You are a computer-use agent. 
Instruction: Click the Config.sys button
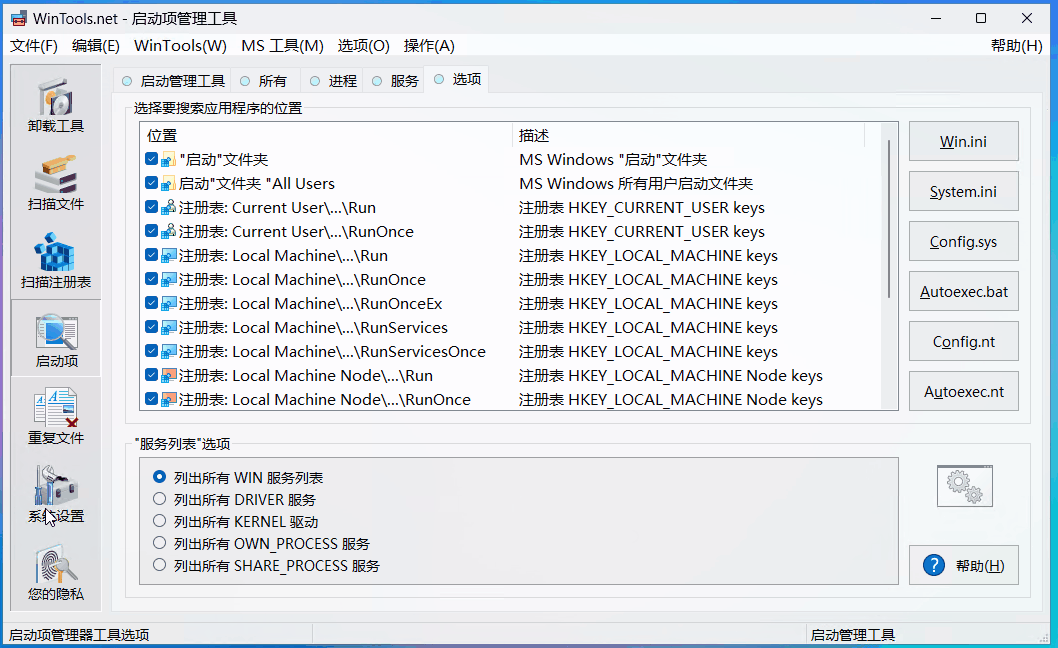tap(964, 242)
